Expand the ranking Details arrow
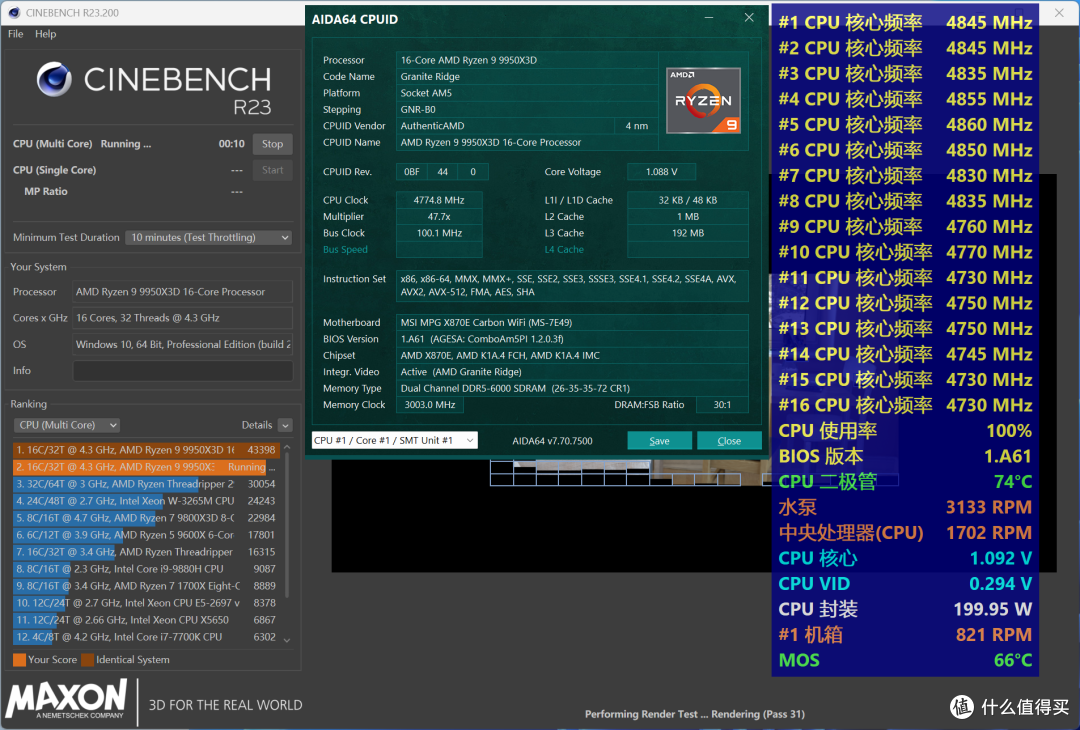This screenshot has width=1080, height=730. coord(285,426)
